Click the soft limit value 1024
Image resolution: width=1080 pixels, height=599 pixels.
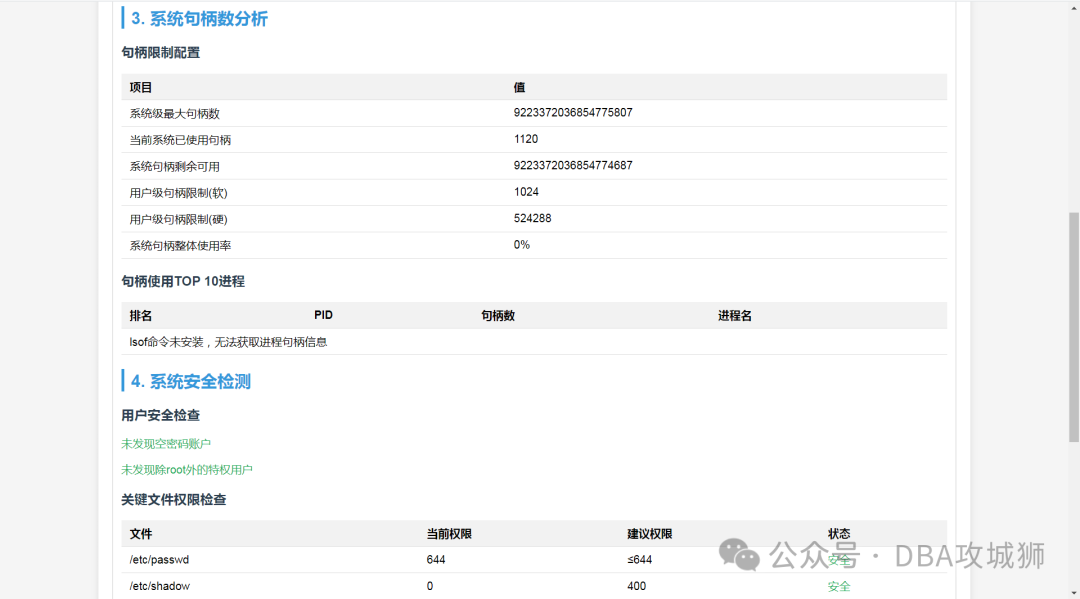(x=526, y=192)
